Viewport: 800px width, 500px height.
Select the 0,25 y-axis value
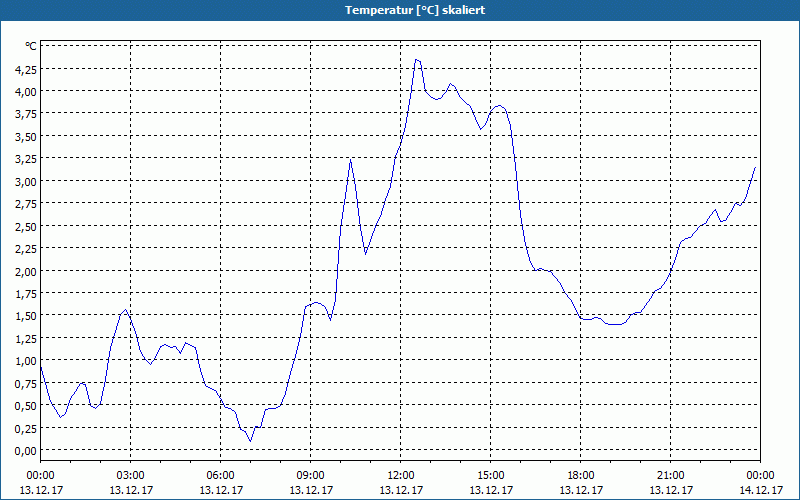pyautogui.click(x=27, y=428)
